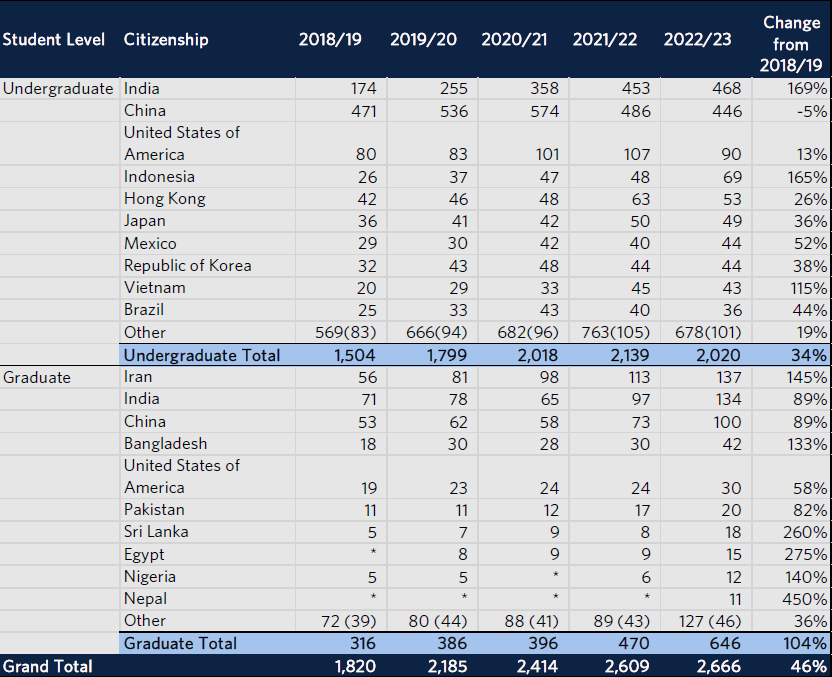Select the Grand Total label
This screenshot has height=677, width=832.
[x=47, y=666]
